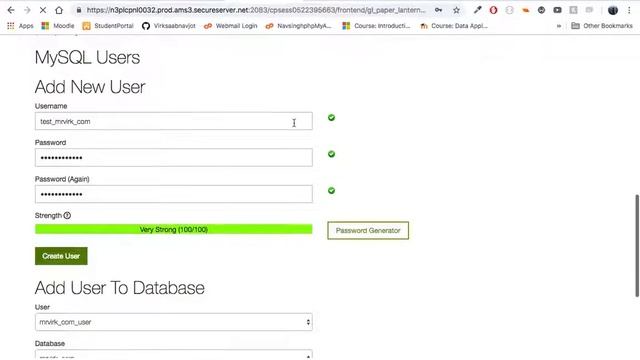Open the NavsinghphpMyA... bookmark

(298, 26)
